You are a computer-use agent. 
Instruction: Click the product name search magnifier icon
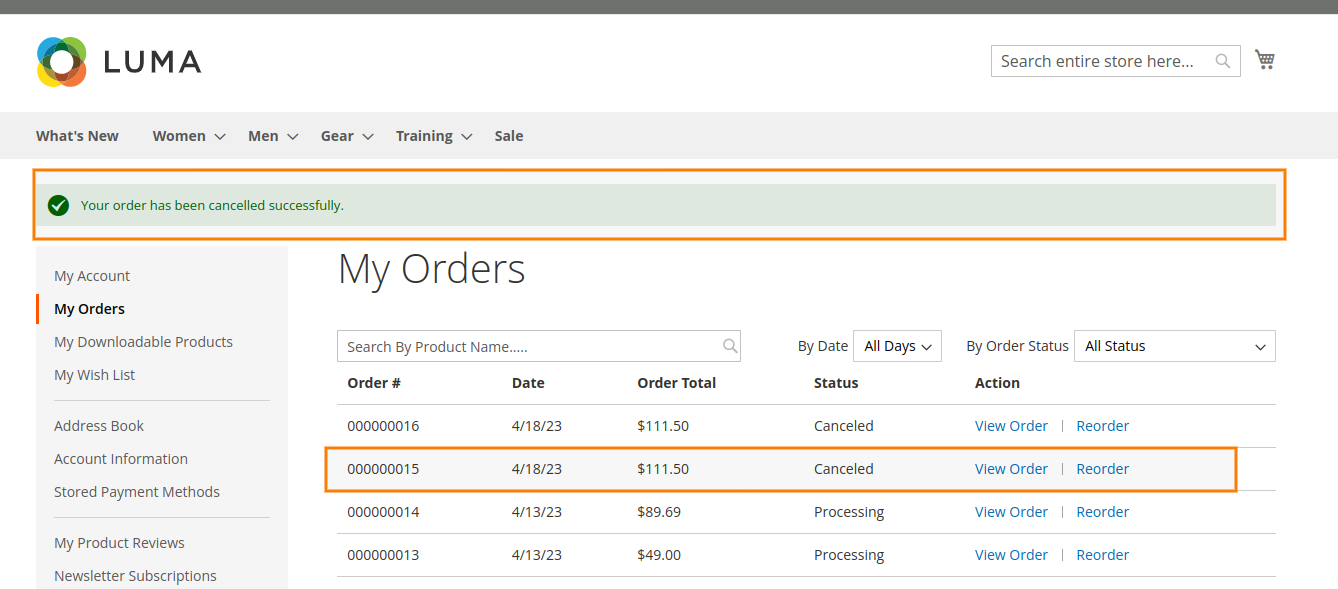coord(730,346)
